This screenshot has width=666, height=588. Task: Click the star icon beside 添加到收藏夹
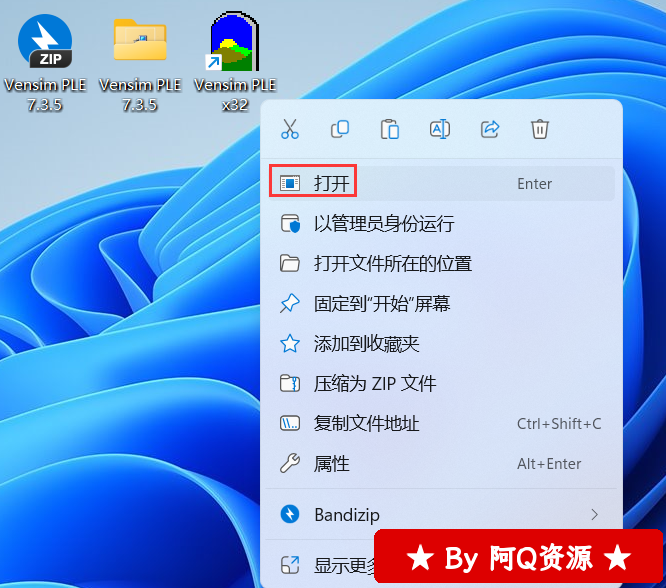pyautogui.click(x=290, y=343)
